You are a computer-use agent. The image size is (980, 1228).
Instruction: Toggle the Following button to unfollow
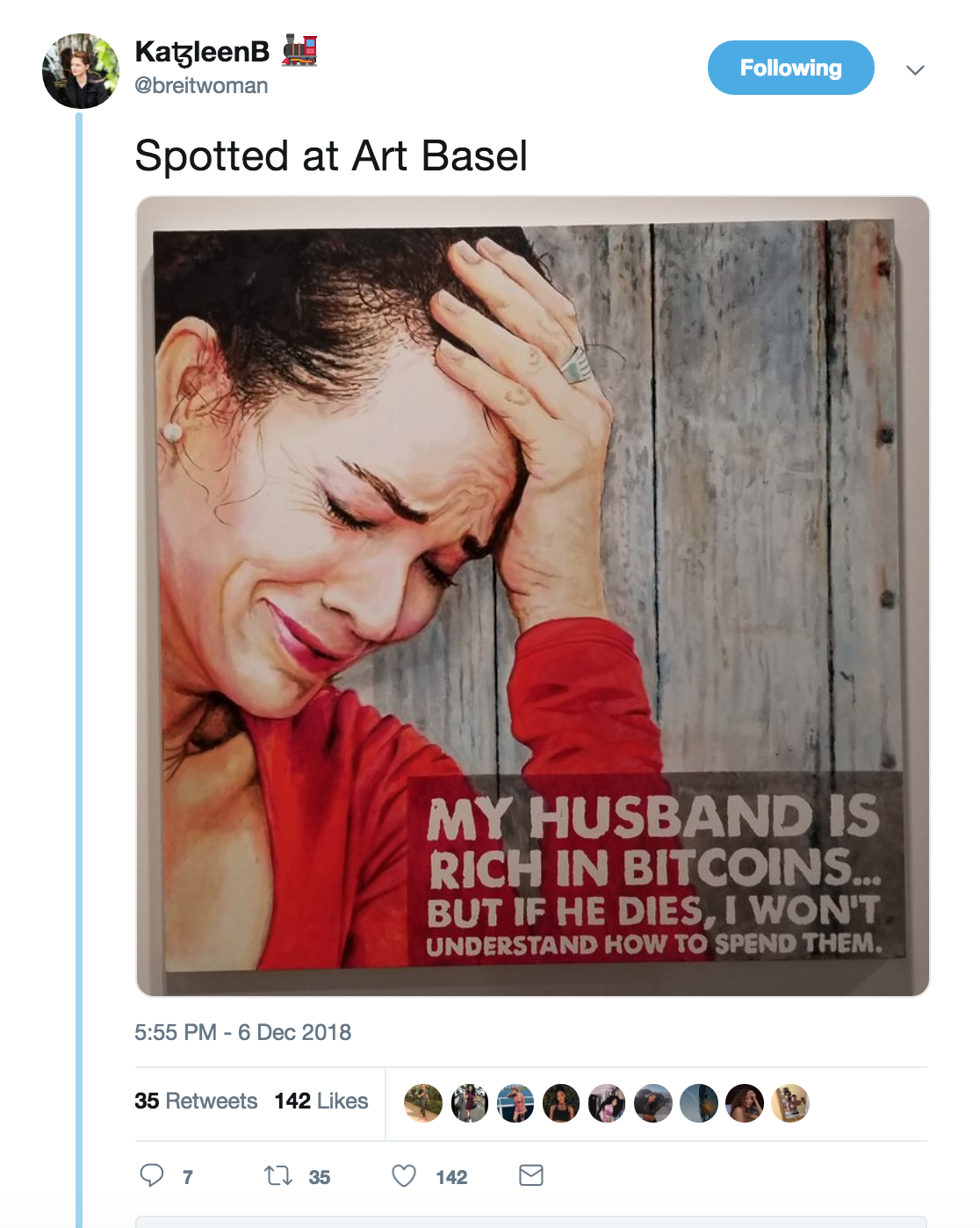[x=790, y=68]
